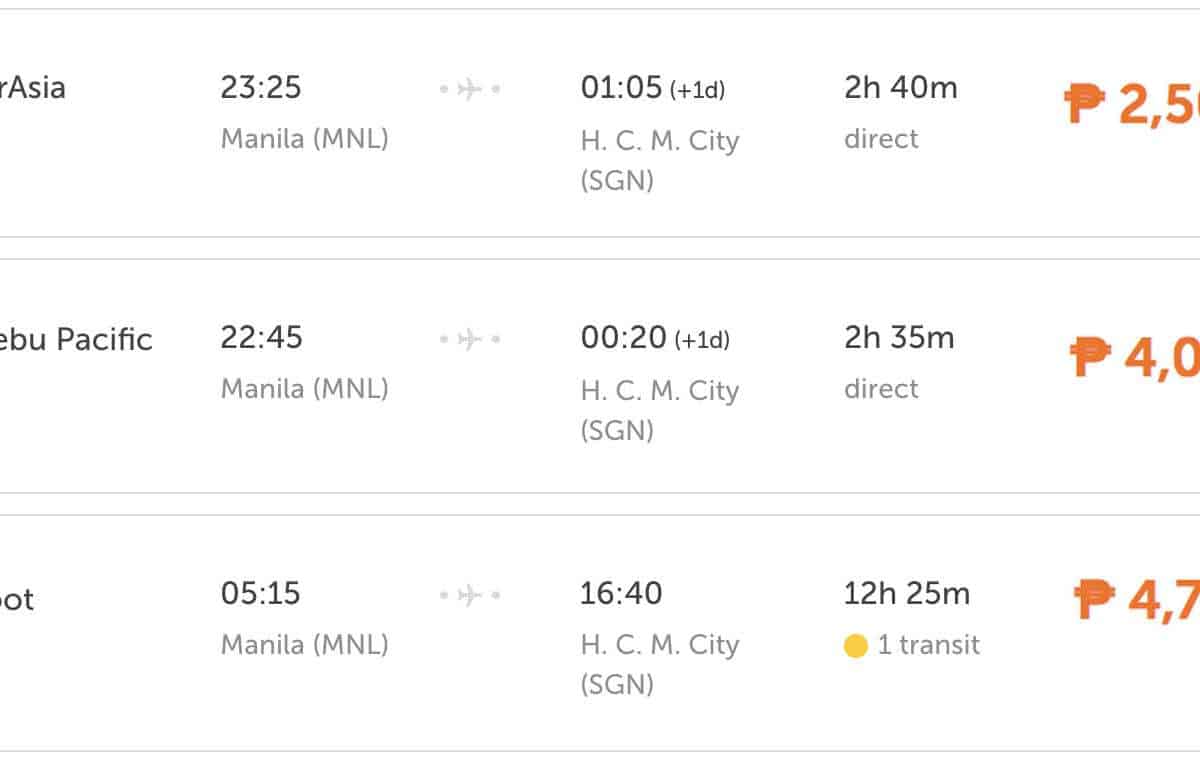Image resolution: width=1200 pixels, height=764 pixels.
Task: Click the airplane icon in Cebu Pacific row
Action: coord(469,340)
